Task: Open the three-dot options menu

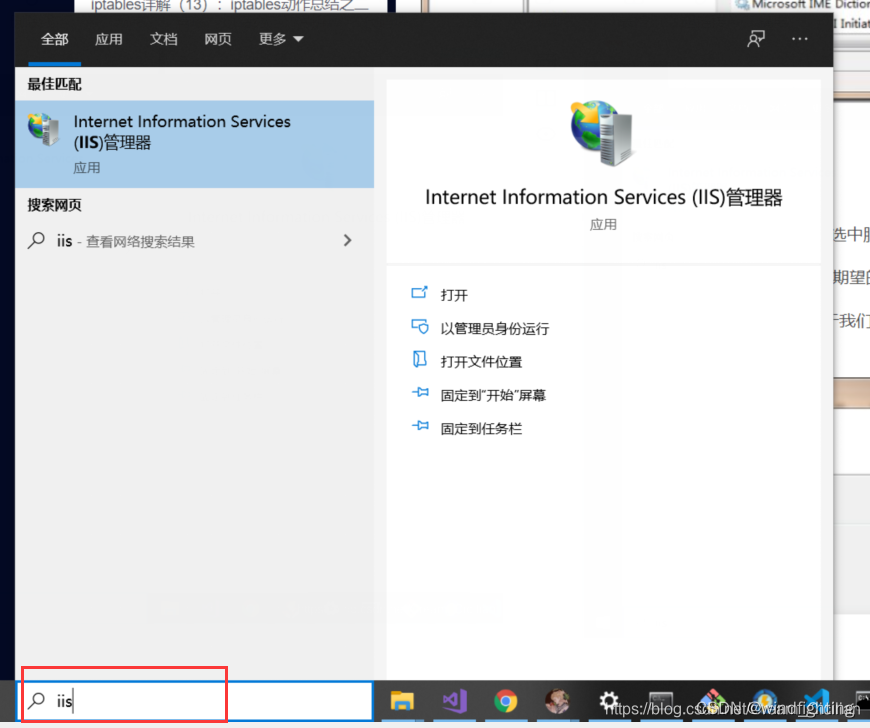Action: (800, 39)
